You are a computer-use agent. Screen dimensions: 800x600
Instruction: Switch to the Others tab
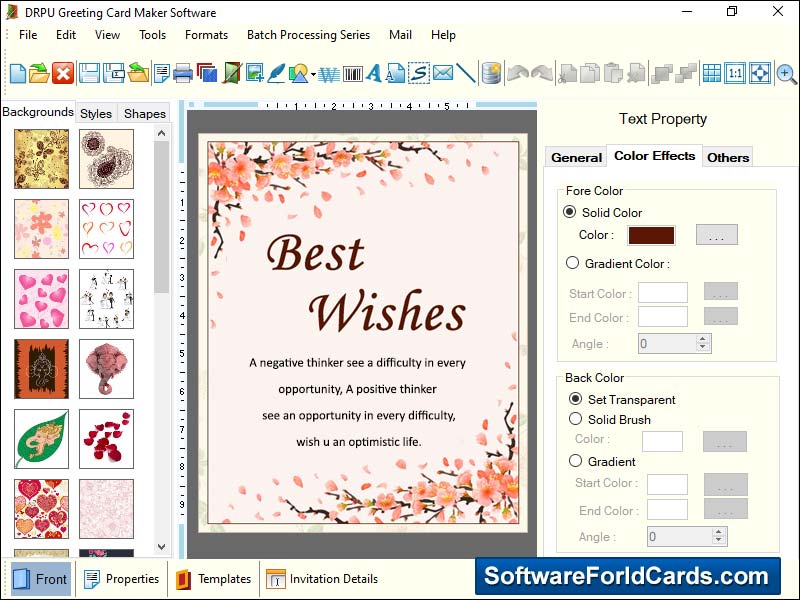click(x=728, y=157)
